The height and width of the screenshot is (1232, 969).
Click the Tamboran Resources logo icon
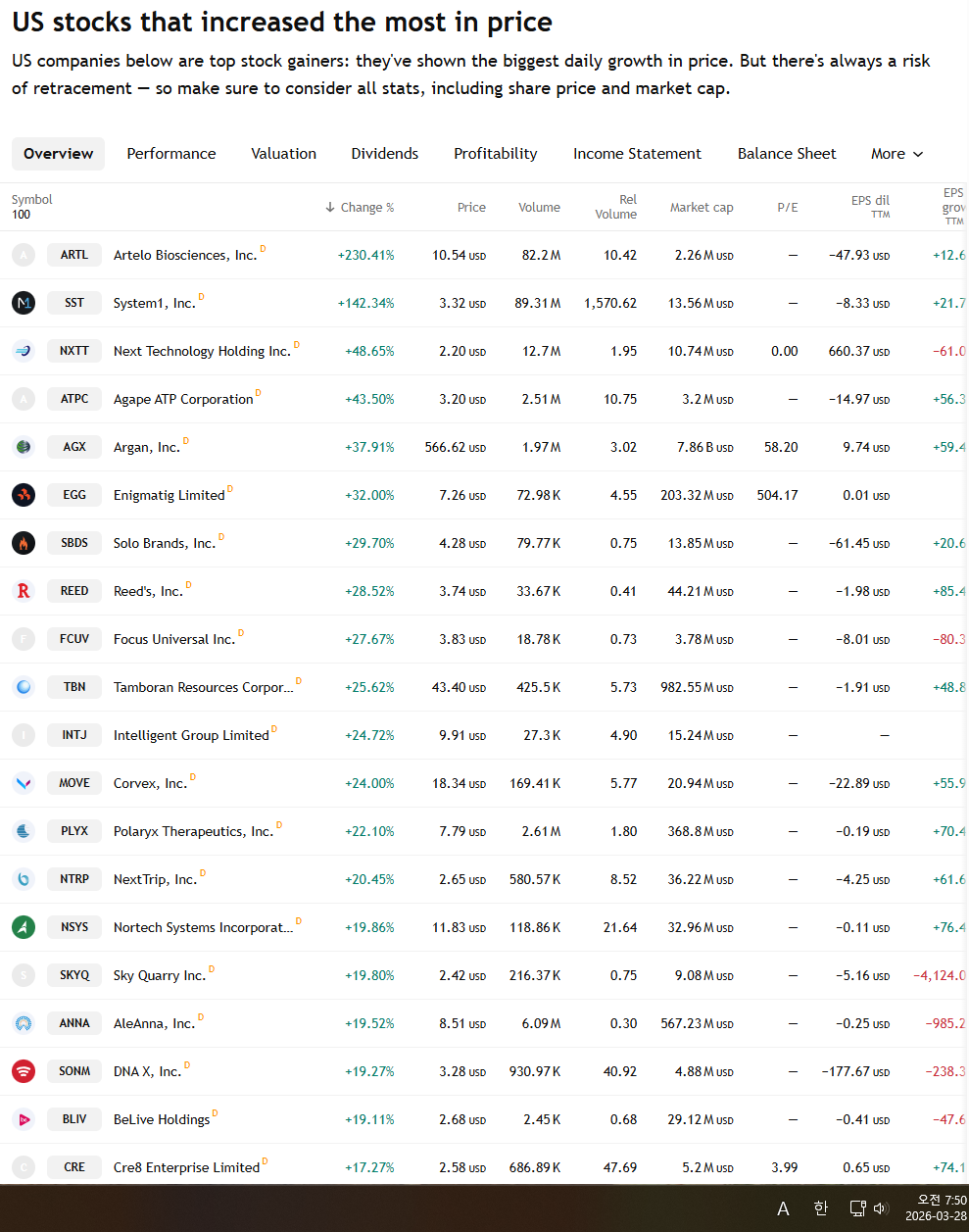(x=24, y=687)
